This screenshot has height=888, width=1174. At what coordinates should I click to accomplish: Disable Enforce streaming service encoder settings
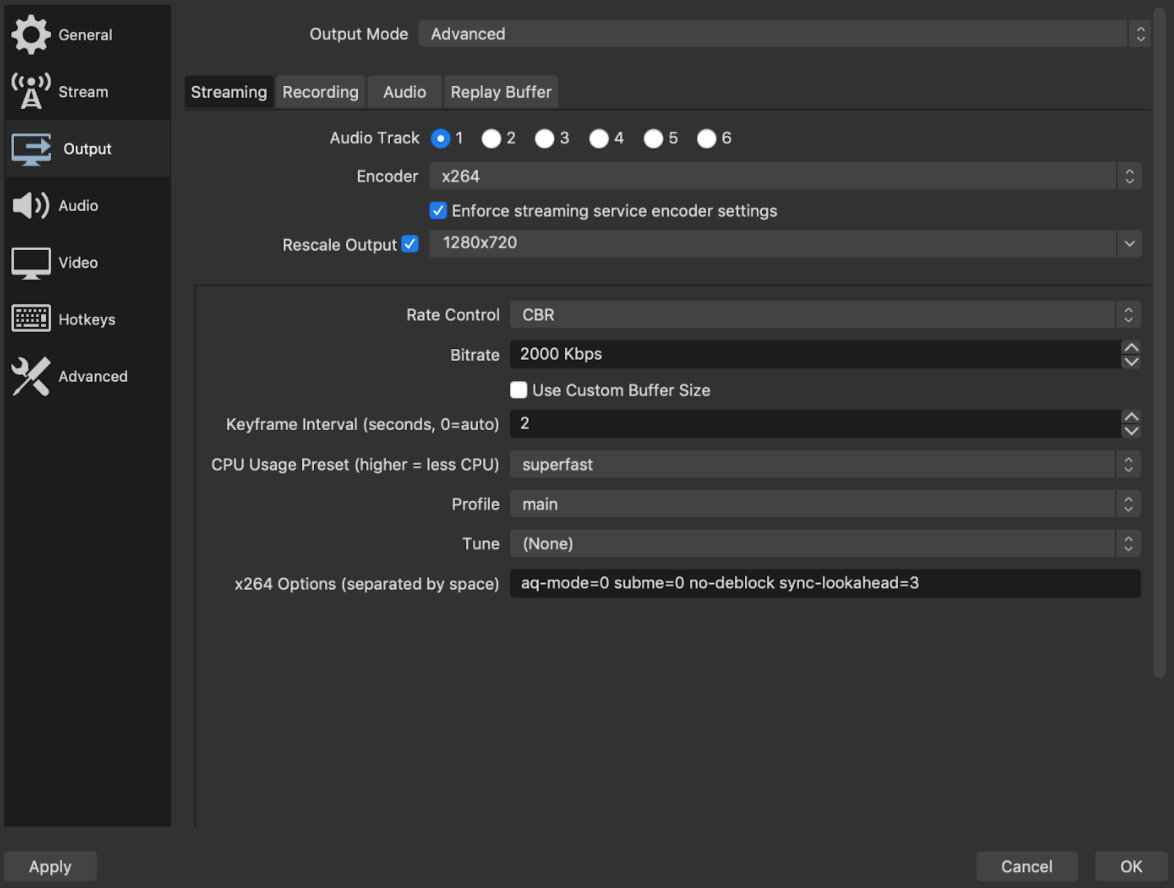pos(438,211)
